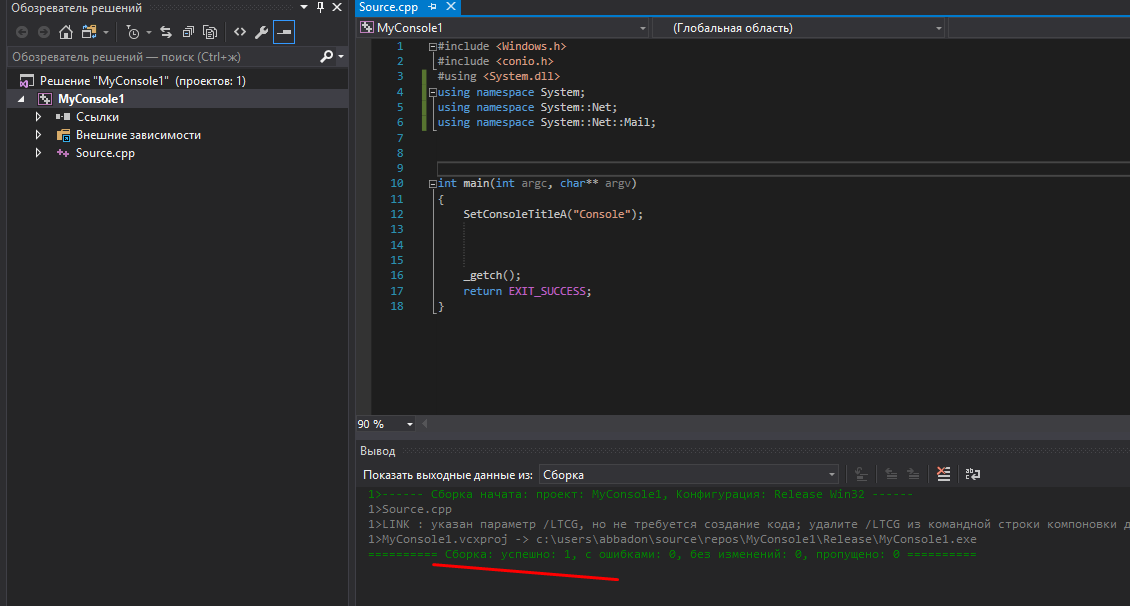
Task: Toggle word wrap in the Output panel
Action: 972,474
